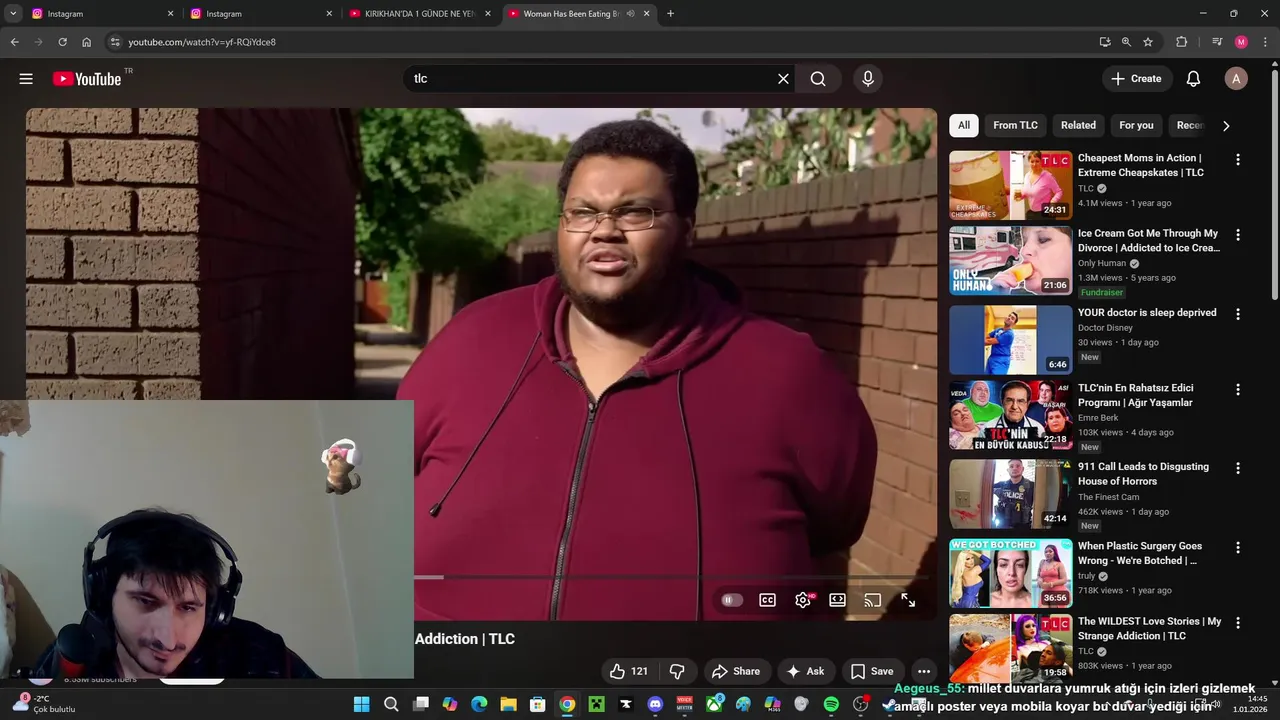Select the Related filter chip

pyautogui.click(x=1078, y=125)
